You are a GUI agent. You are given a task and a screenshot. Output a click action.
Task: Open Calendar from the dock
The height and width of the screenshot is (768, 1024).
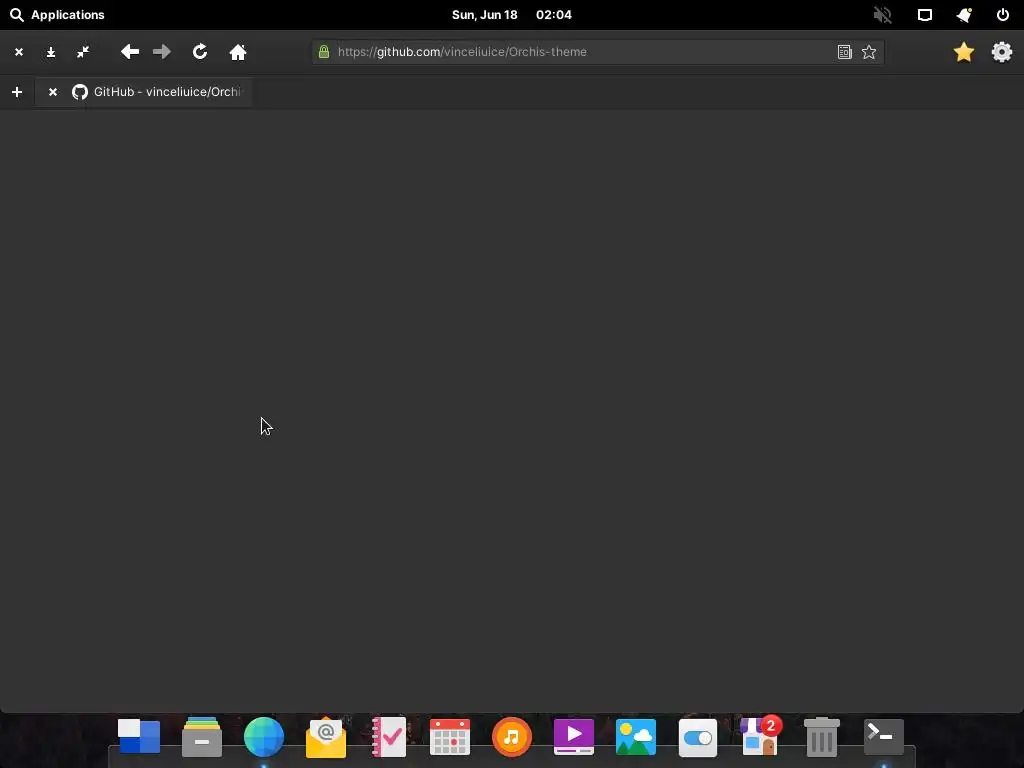[450, 737]
